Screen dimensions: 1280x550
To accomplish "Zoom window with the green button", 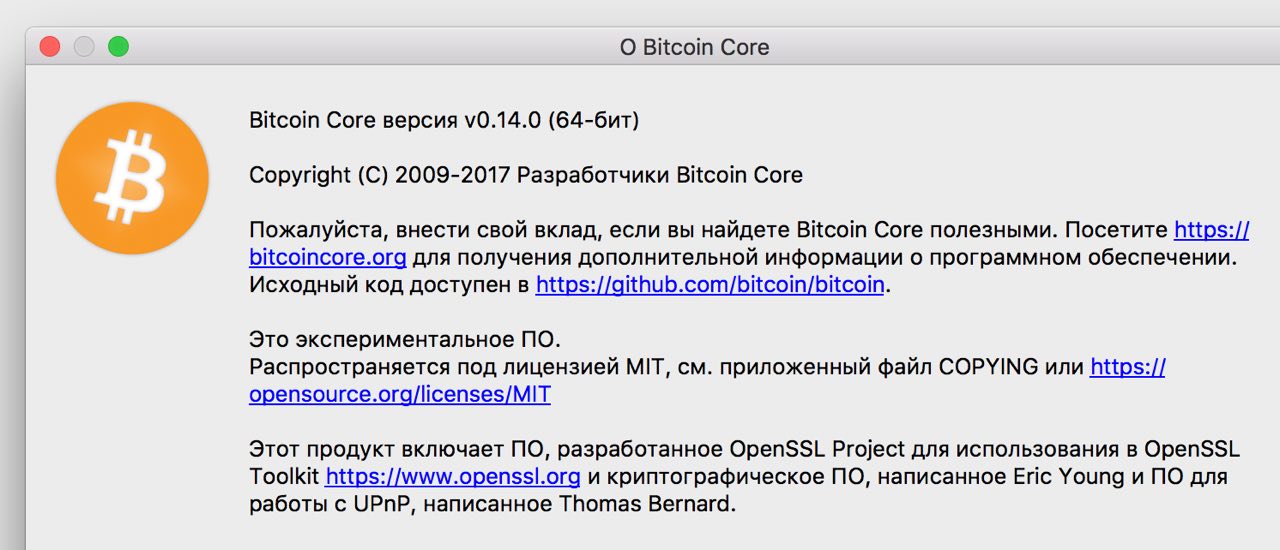I will (118, 46).
